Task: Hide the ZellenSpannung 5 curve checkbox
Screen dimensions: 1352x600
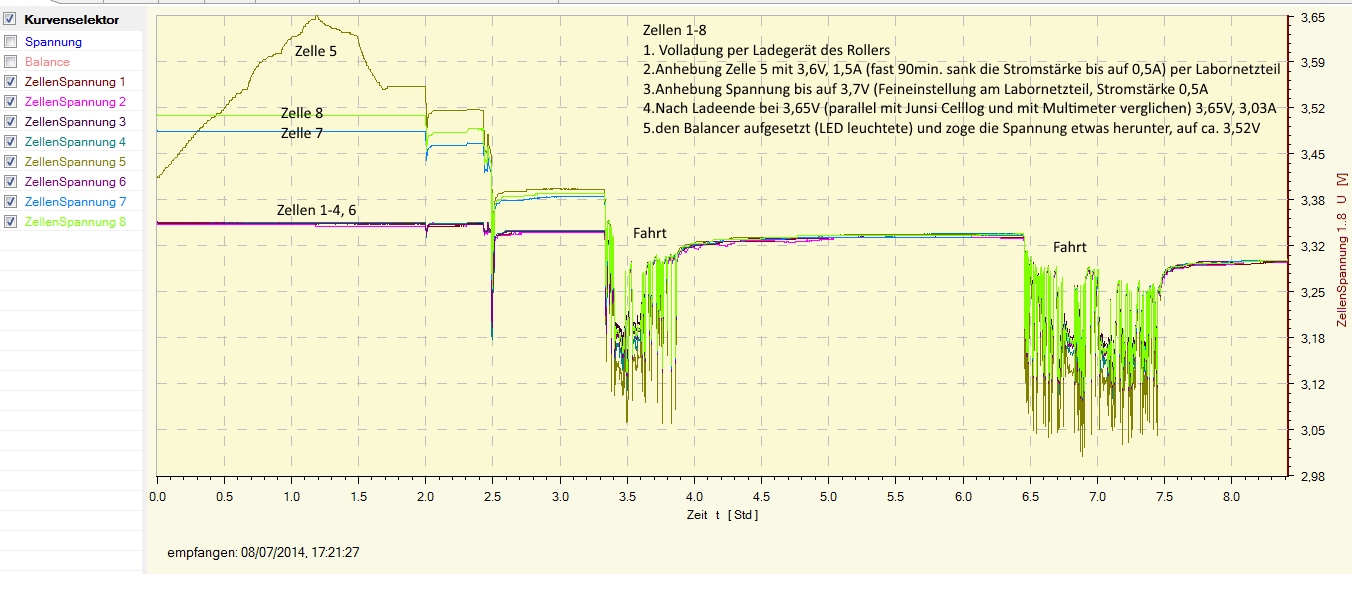Action: [11, 162]
